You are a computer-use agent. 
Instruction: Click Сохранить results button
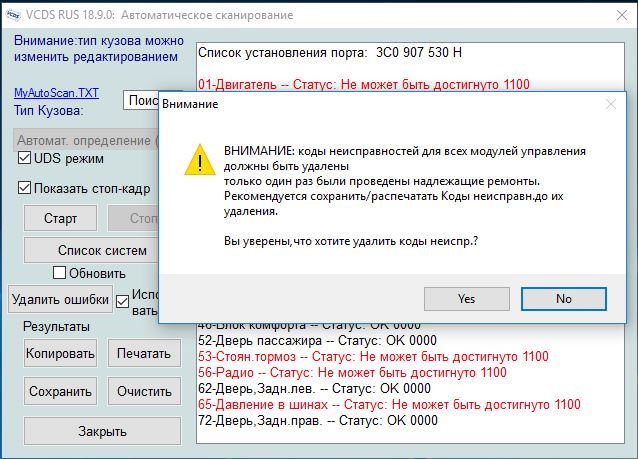tap(60, 391)
